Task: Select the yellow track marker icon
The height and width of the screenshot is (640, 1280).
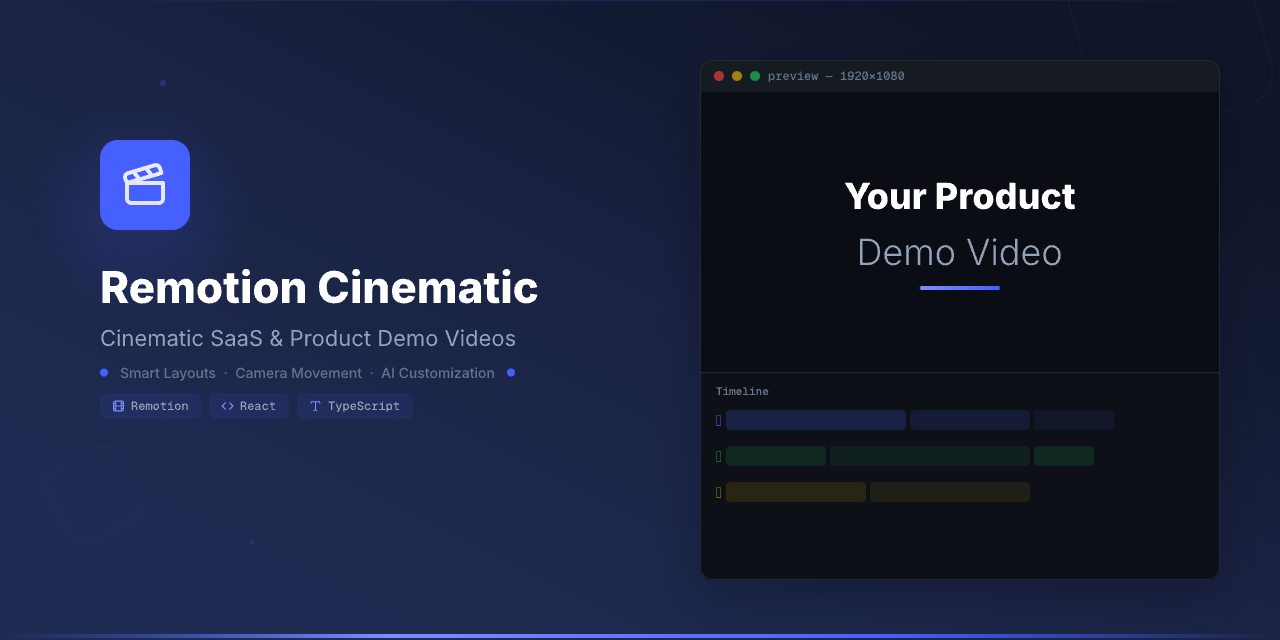Action: pos(718,492)
